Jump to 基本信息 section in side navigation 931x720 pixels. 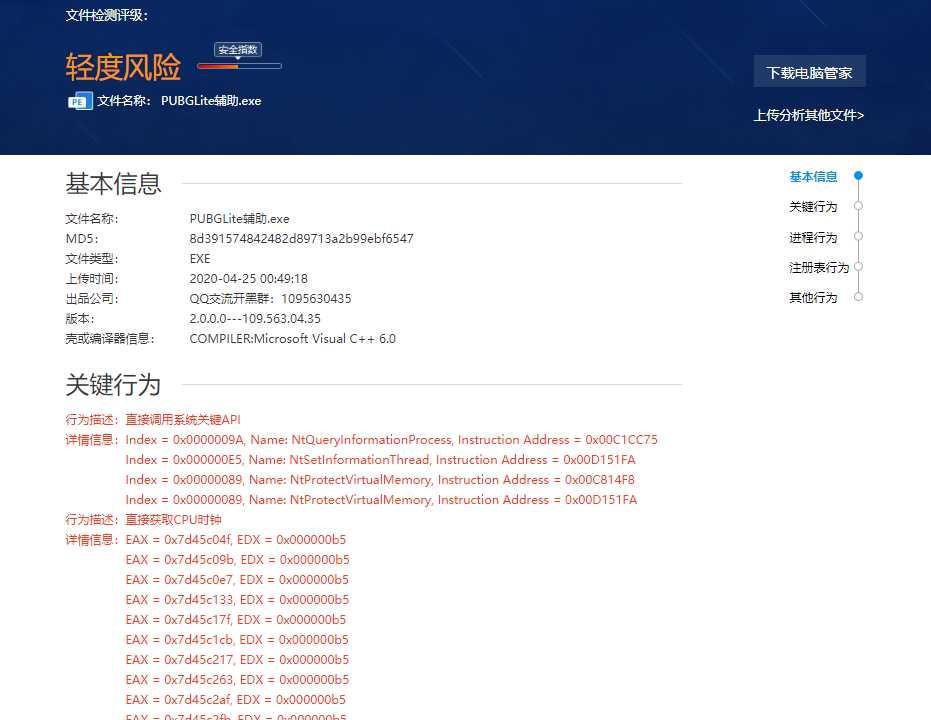(x=813, y=176)
